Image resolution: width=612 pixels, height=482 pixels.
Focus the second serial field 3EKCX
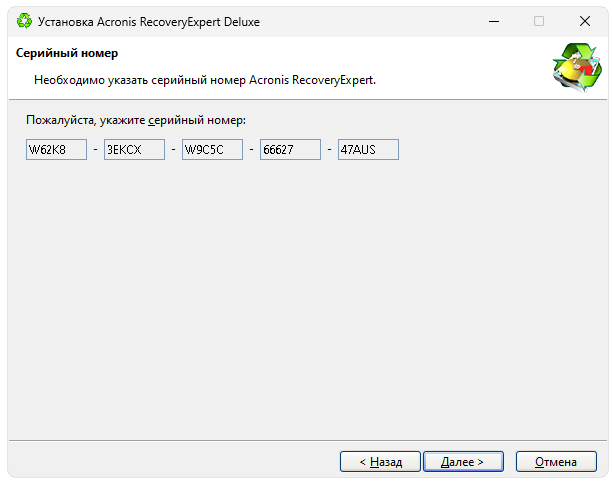134,149
